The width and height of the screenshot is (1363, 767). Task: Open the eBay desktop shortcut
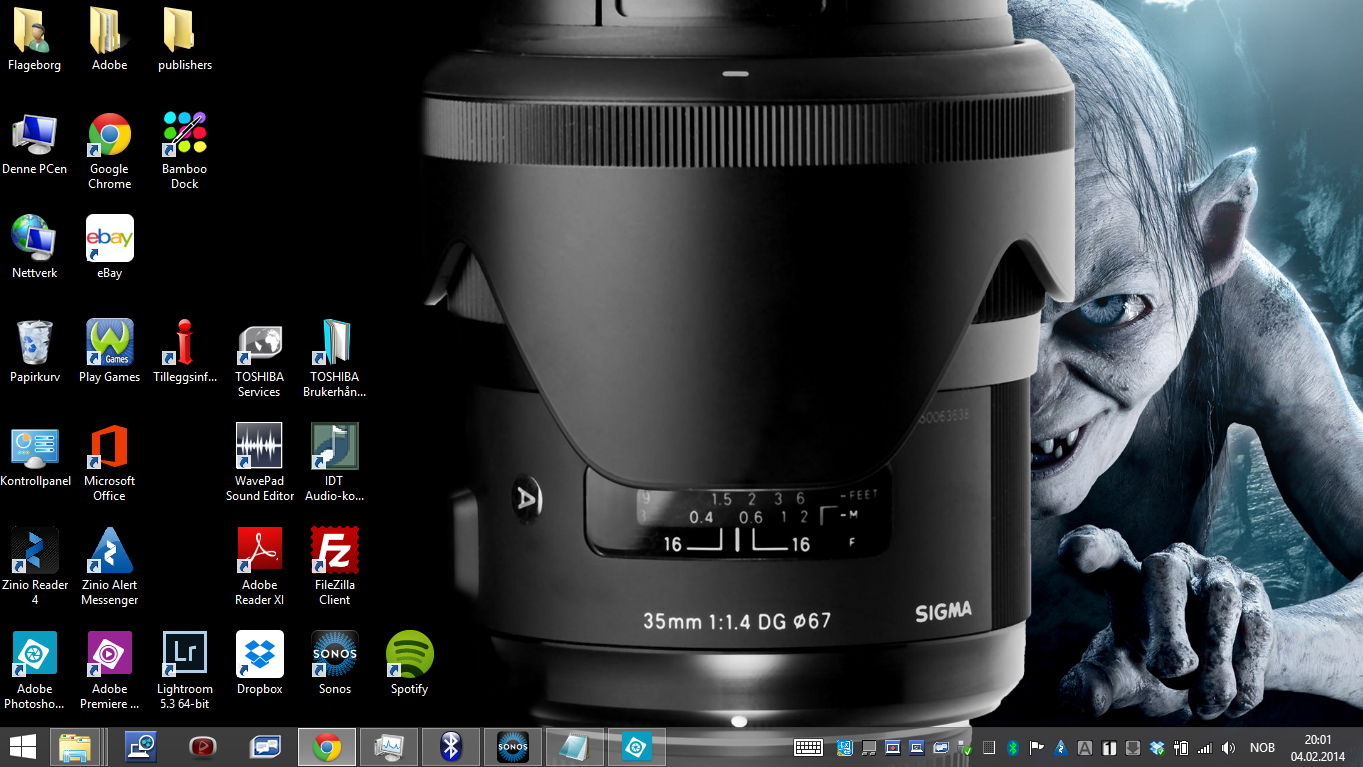pos(109,248)
